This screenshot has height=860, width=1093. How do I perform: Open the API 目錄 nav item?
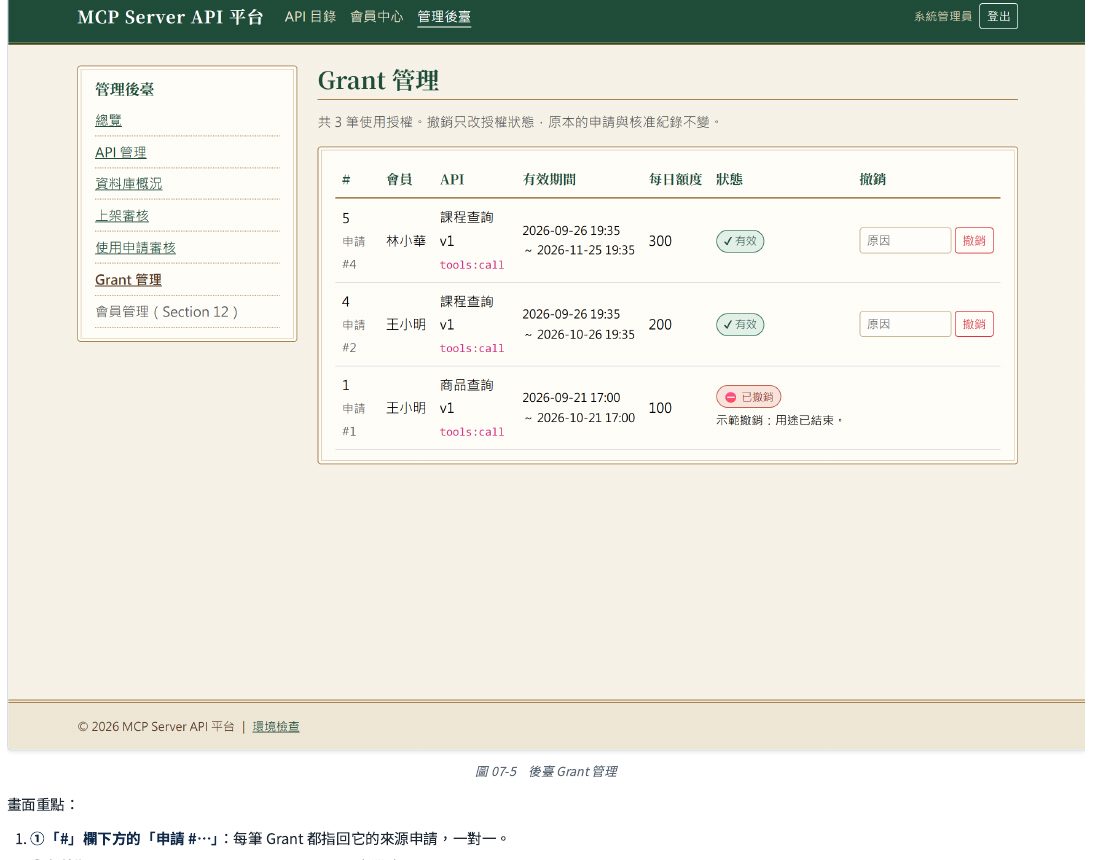click(310, 17)
